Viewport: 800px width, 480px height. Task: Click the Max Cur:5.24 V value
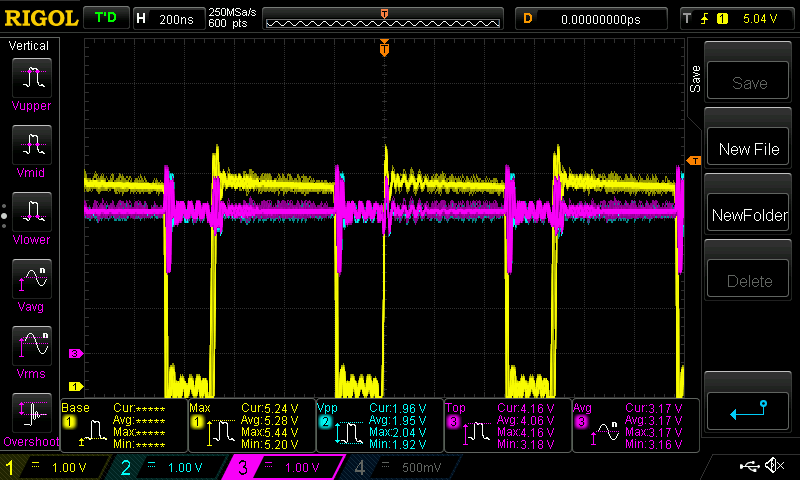click(270, 408)
